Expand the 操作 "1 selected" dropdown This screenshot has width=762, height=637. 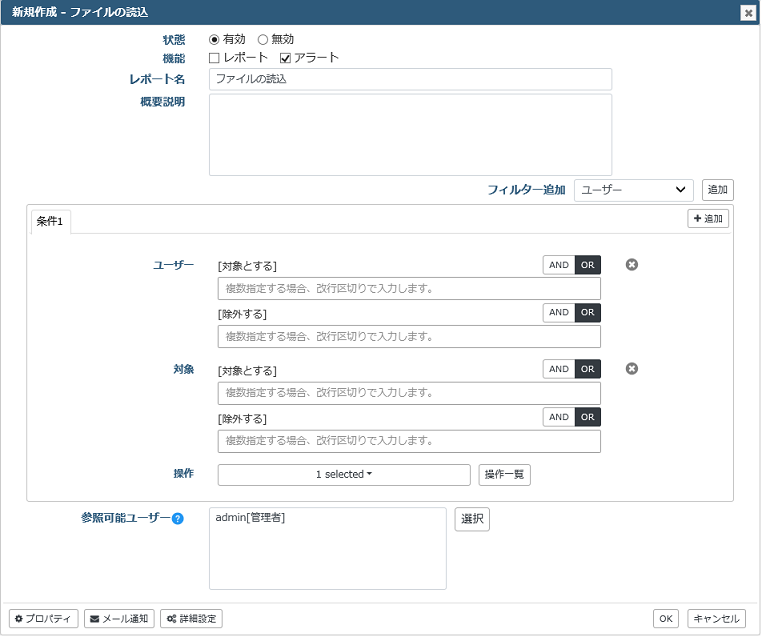pos(344,475)
